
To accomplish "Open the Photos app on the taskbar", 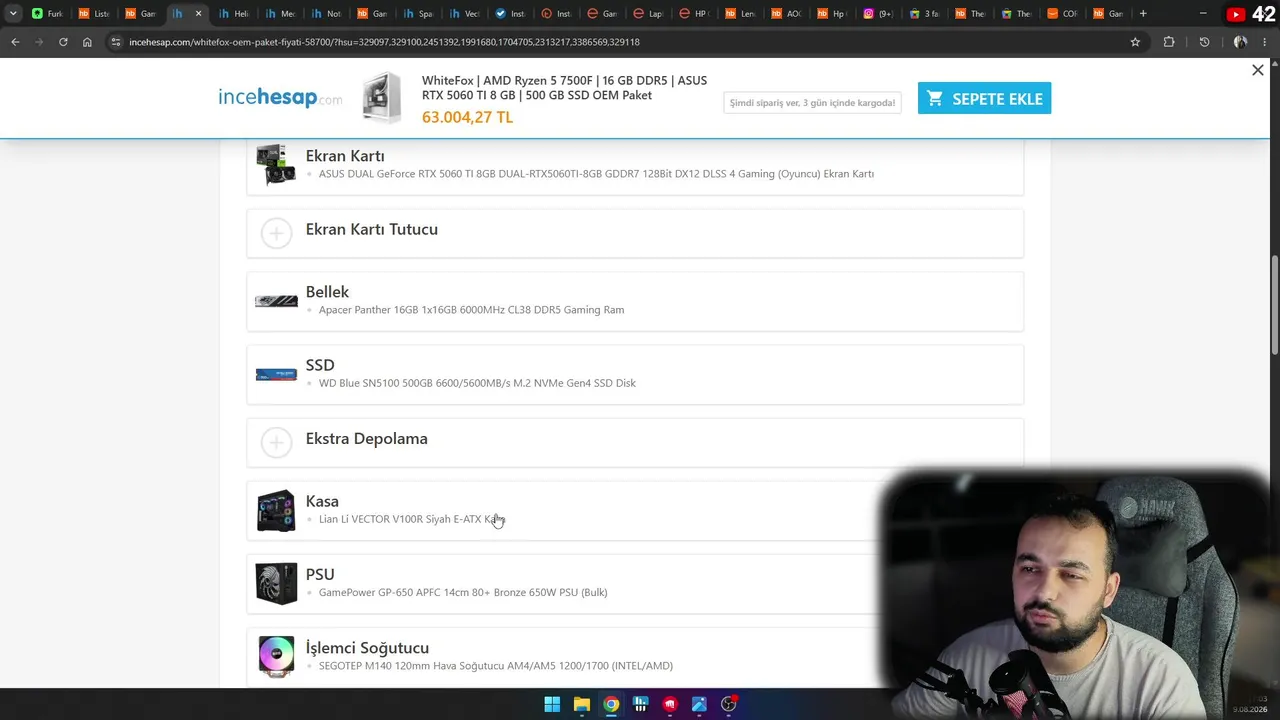I will 699,704.
